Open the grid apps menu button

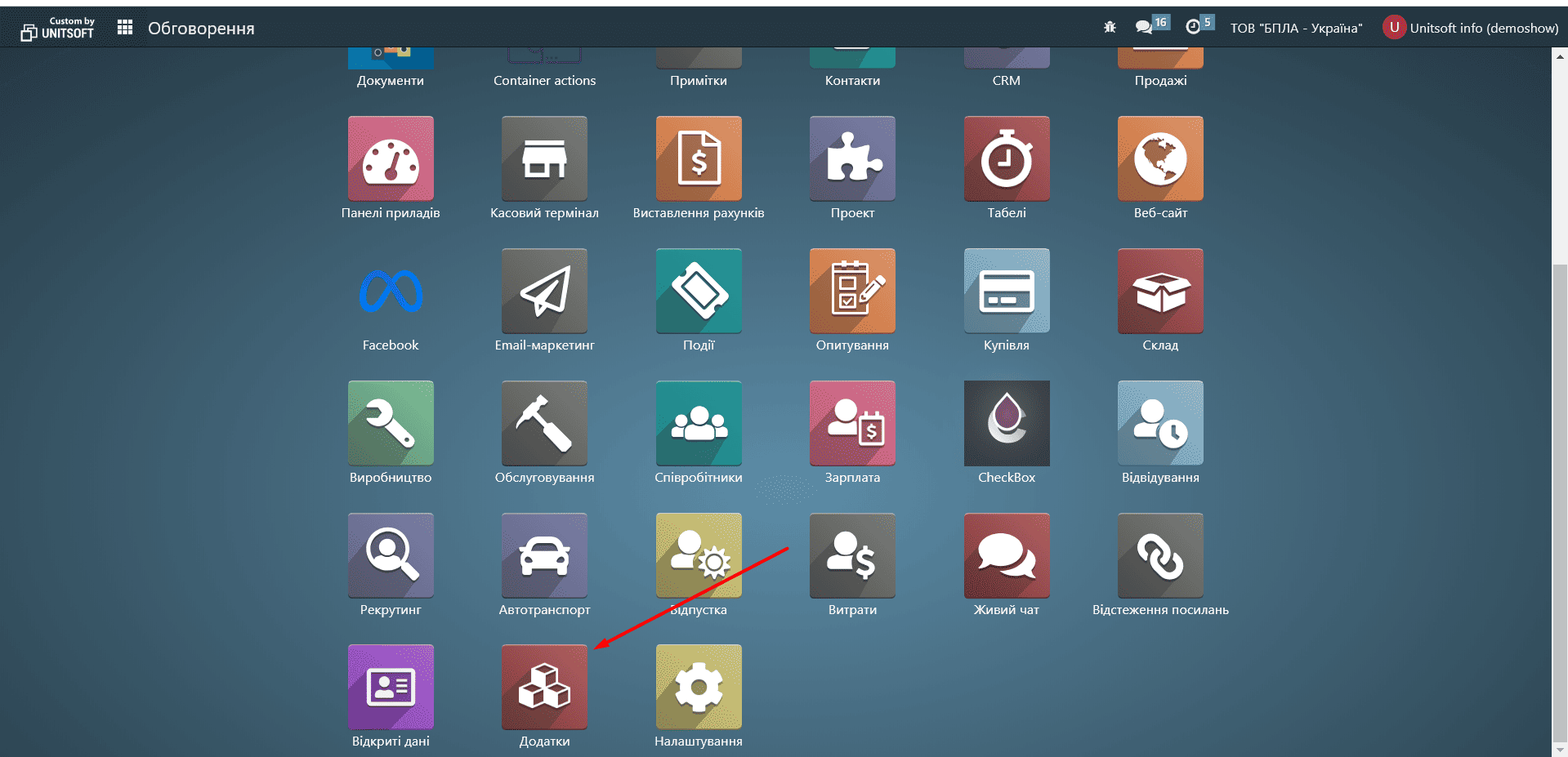[x=125, y=28]
